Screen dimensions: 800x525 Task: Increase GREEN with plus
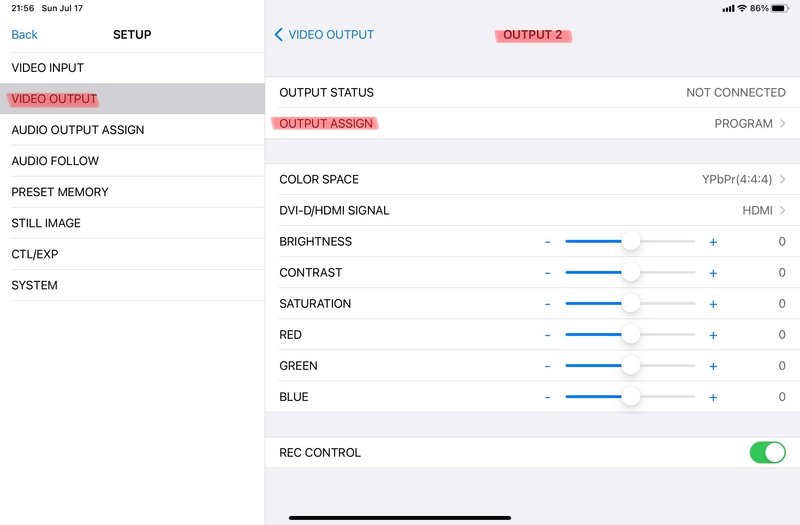click(x=713, y=366)
